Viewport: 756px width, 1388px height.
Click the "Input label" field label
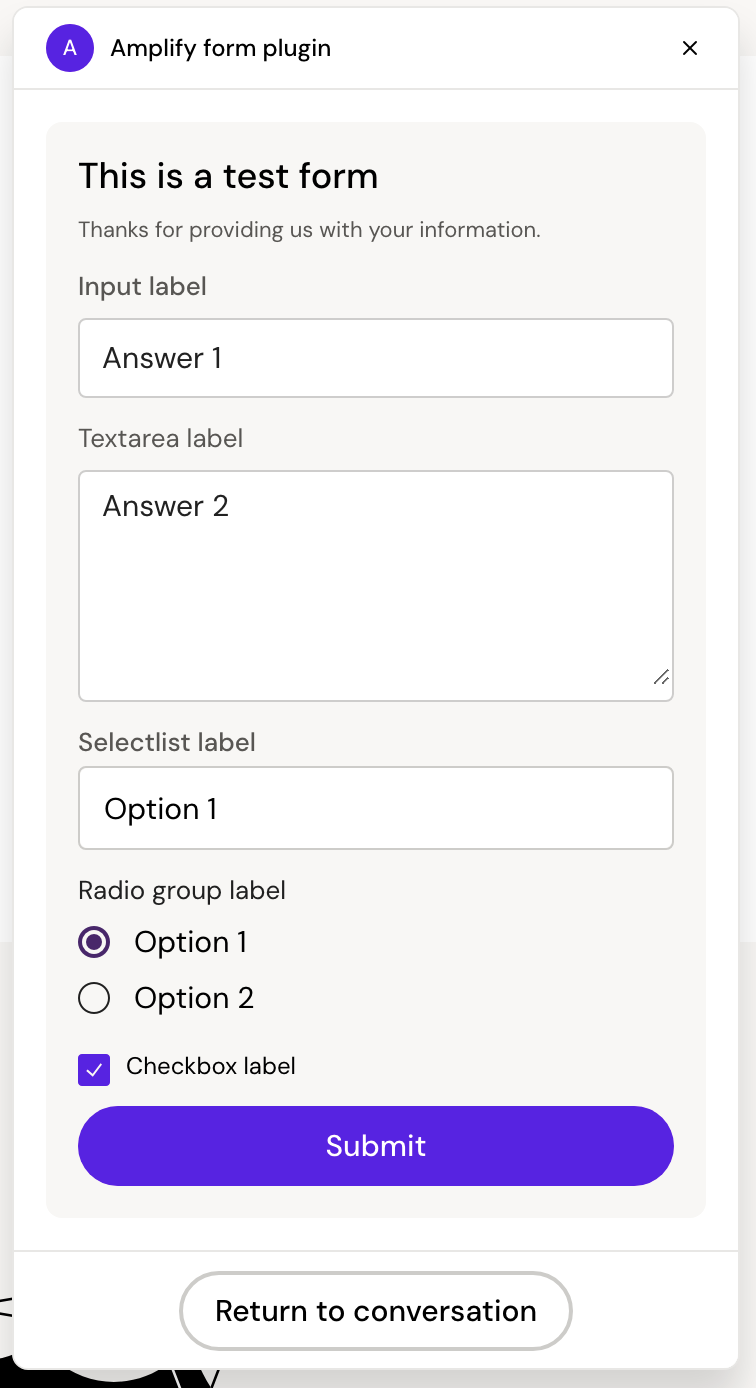pos(142,287)
